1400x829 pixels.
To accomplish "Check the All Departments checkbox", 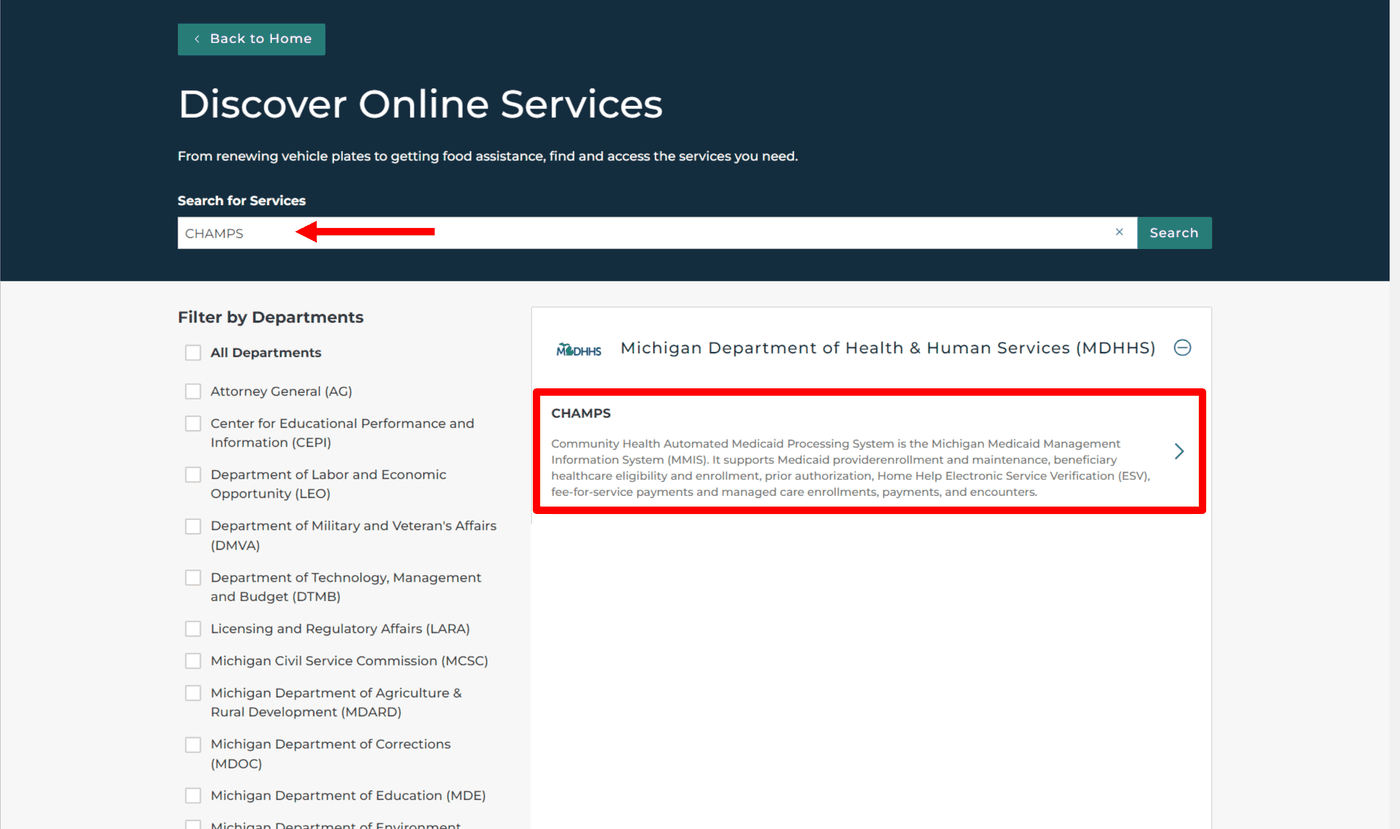I will pyautogui.click(x=193, y=353).
